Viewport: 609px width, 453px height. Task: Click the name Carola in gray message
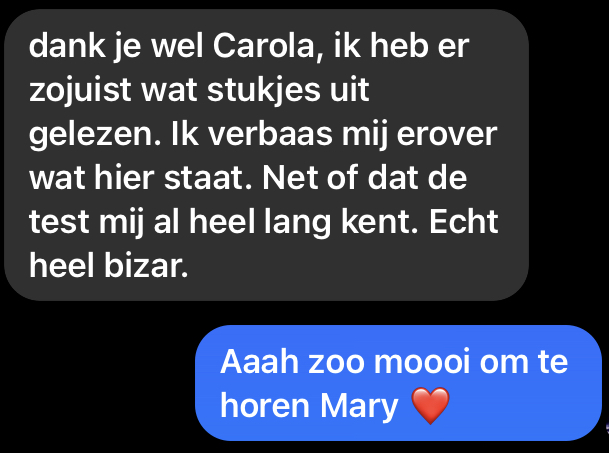coord(268,47)
